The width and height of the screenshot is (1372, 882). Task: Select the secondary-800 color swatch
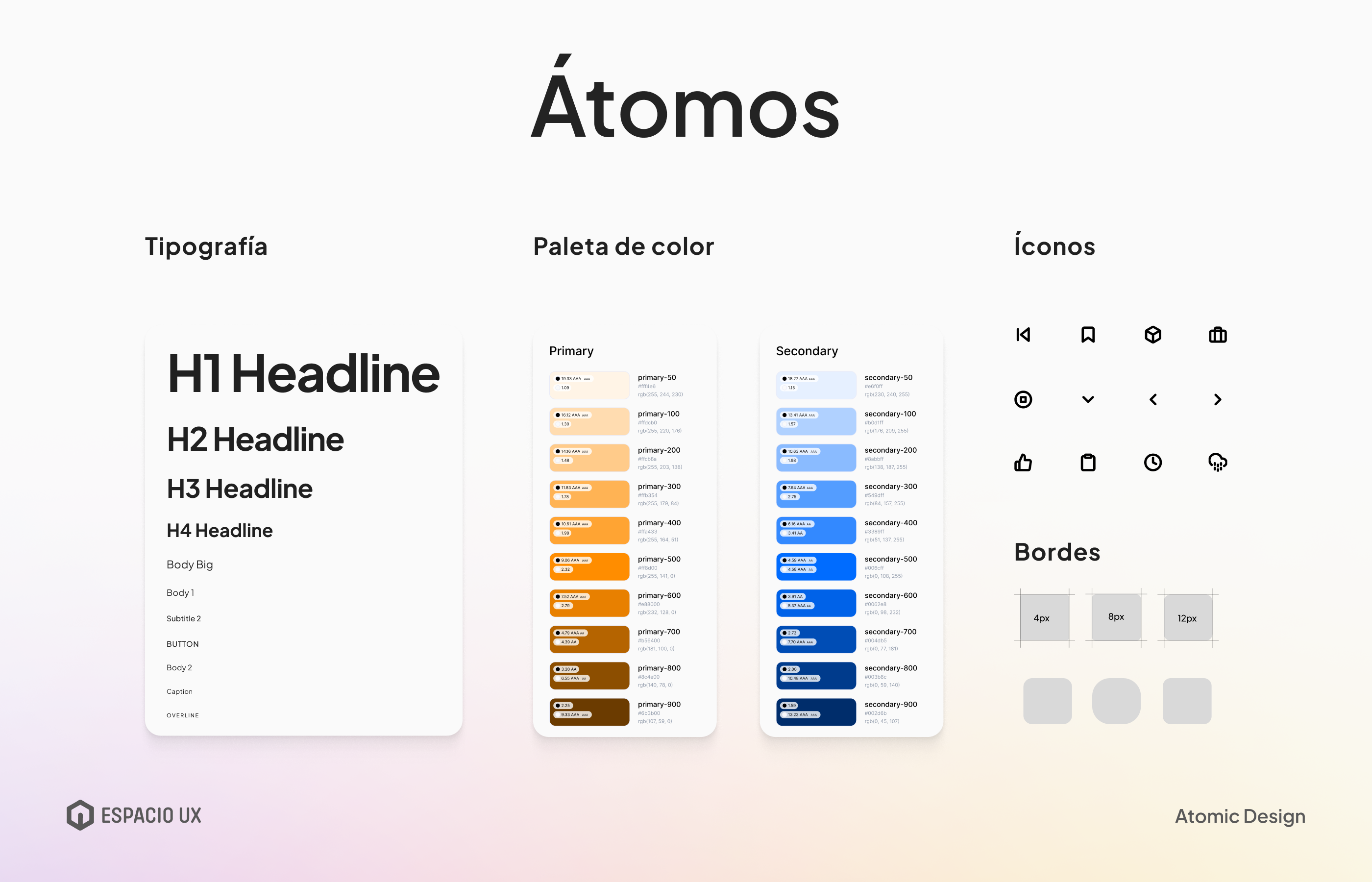pyautogui.click(x=816, y=676)
